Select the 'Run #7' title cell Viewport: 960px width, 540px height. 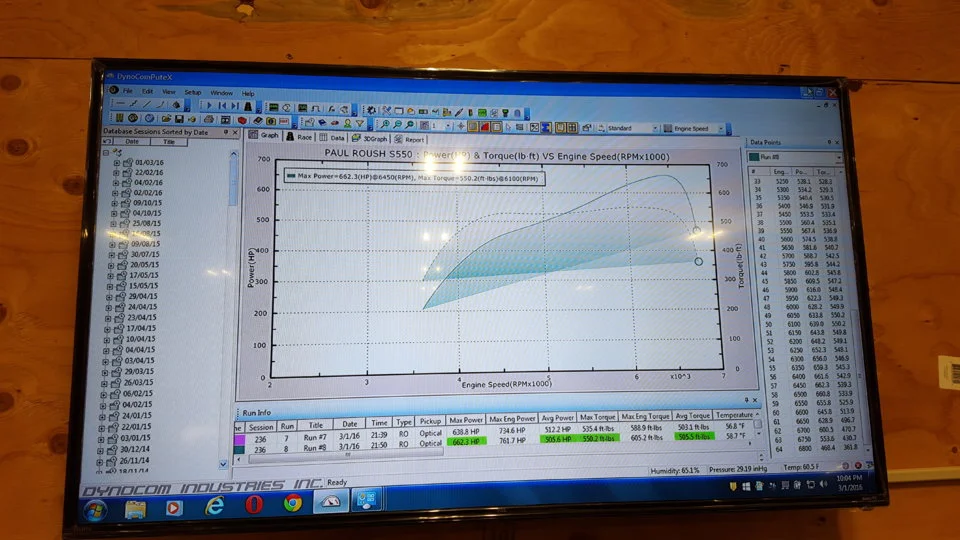tap(315, 438)
